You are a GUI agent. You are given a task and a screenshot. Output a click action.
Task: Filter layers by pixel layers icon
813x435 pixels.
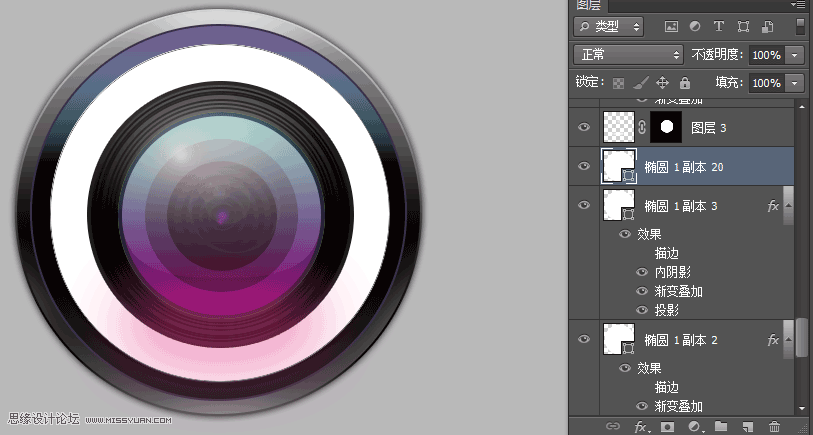pos(671,26)
